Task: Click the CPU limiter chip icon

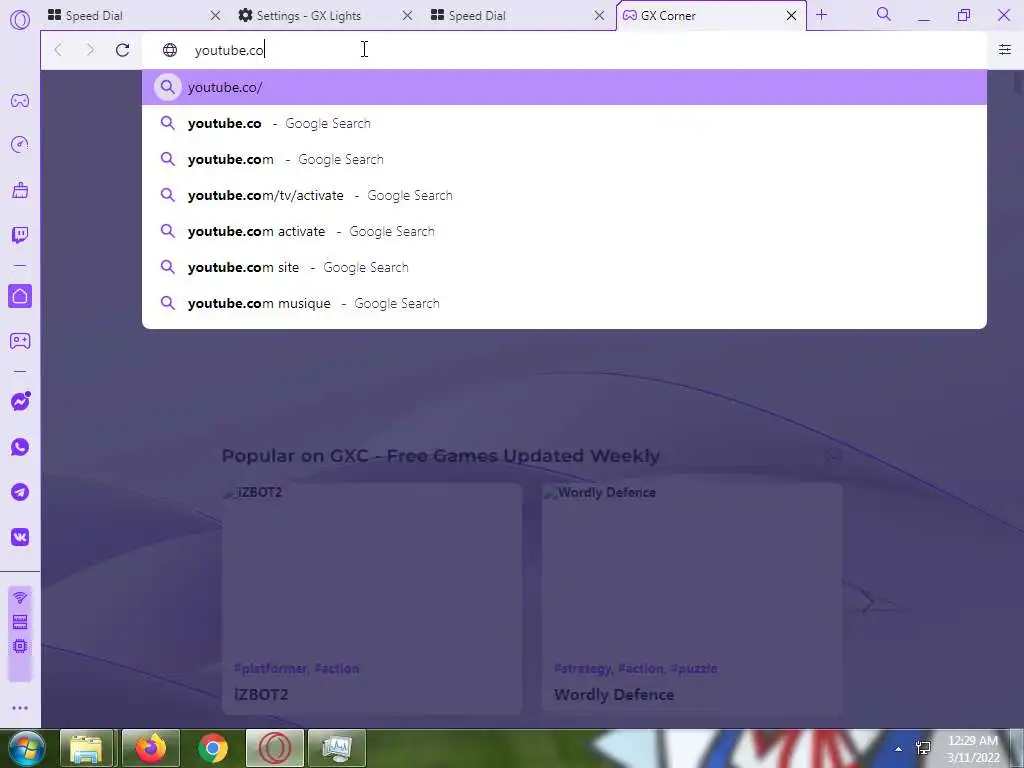Action: coord(20,646)
